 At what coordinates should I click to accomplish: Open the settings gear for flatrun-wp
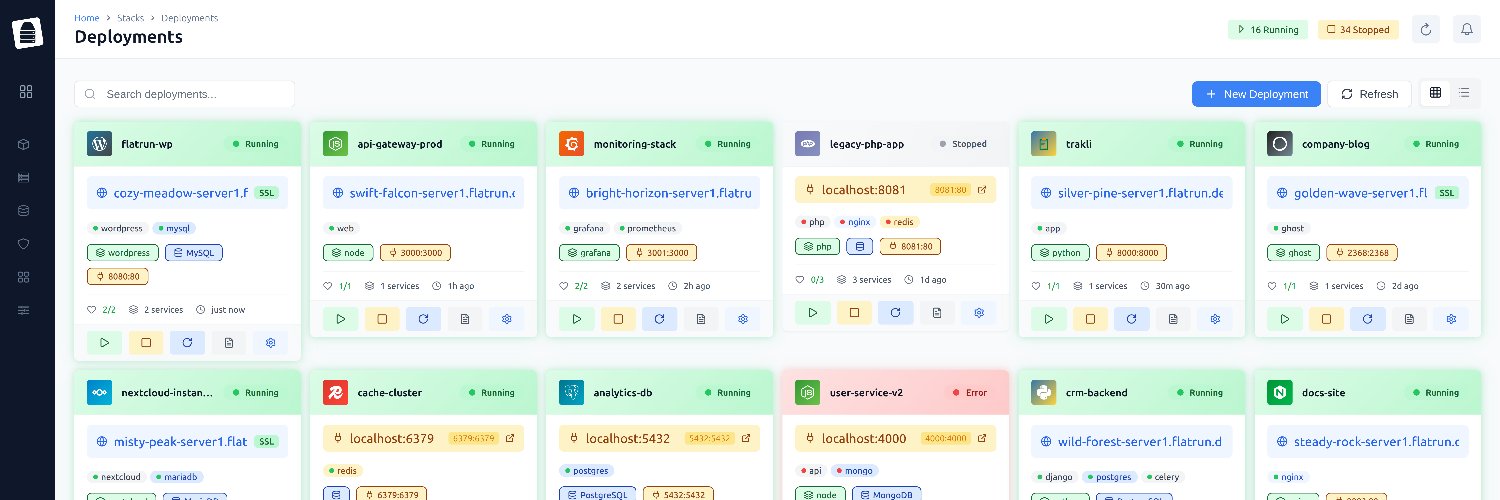point(270,343)
